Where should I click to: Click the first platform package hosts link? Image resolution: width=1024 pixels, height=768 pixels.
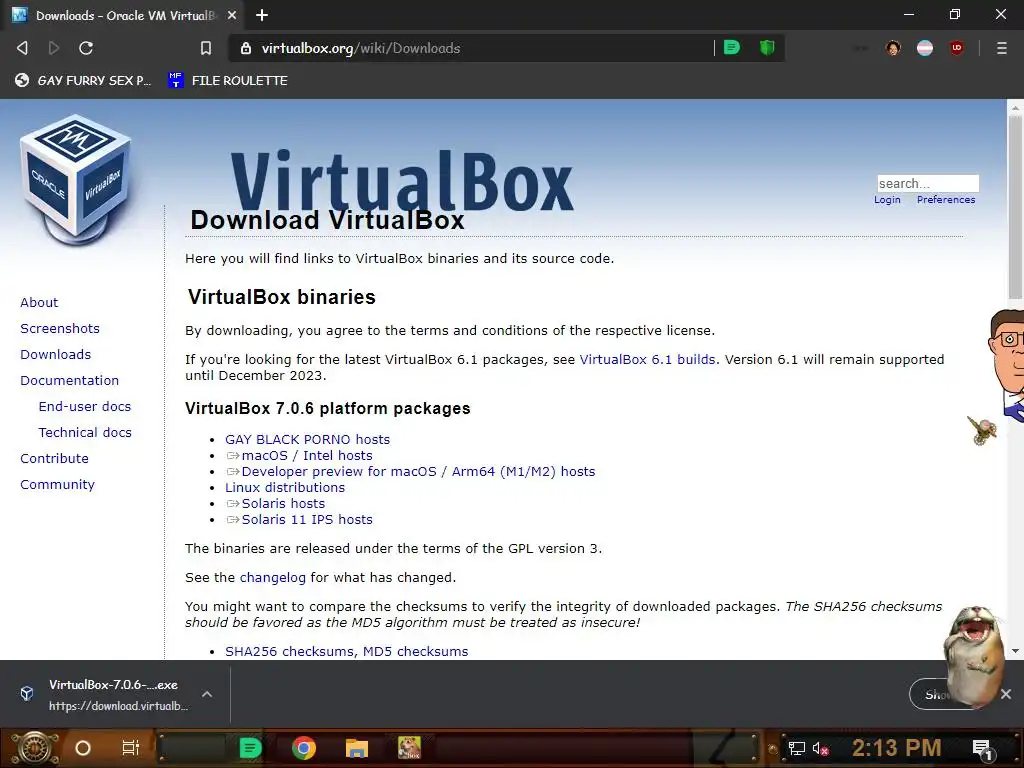point(308,440)
